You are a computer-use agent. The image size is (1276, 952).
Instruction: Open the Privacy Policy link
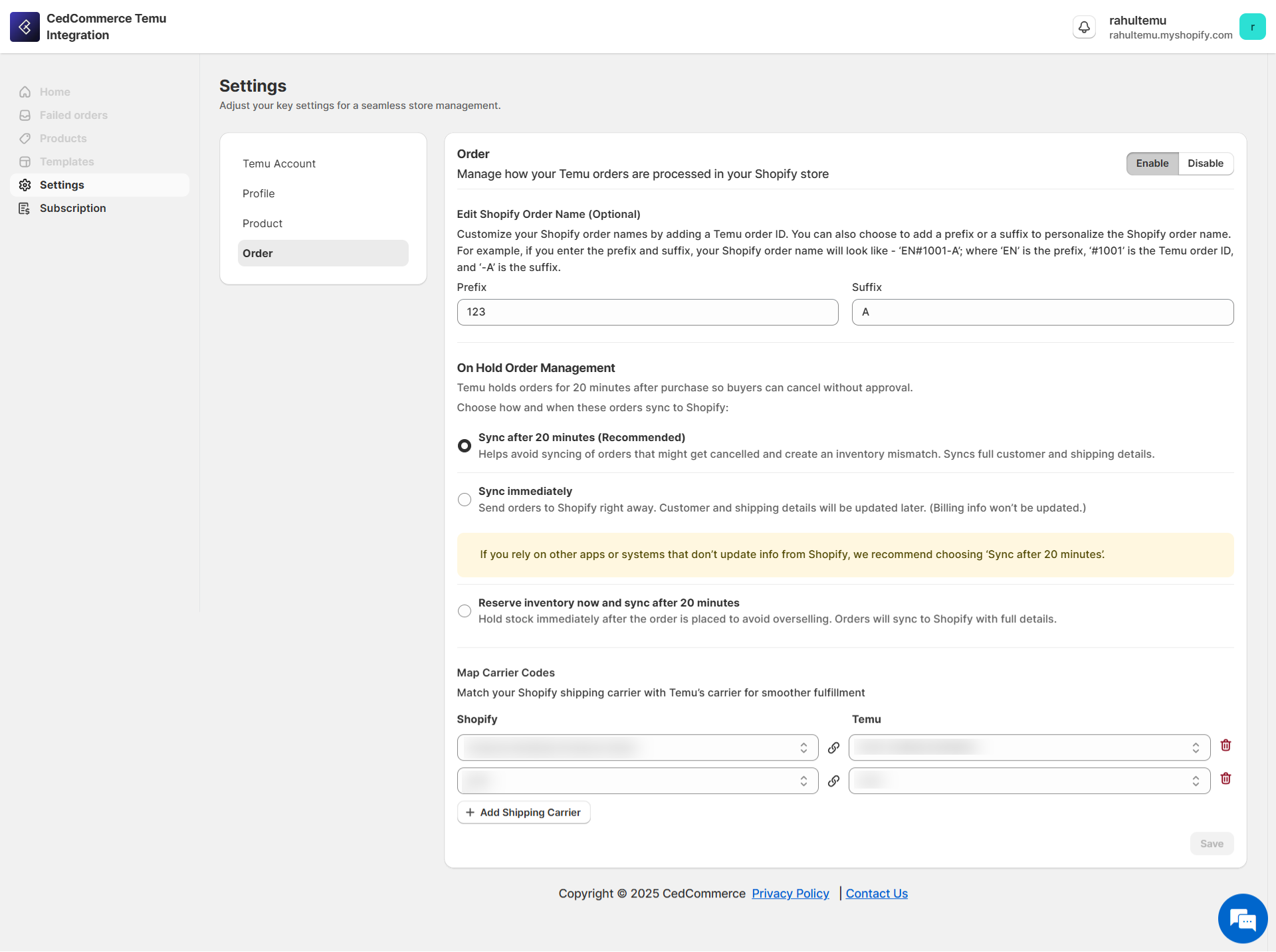tap(790, 894)
